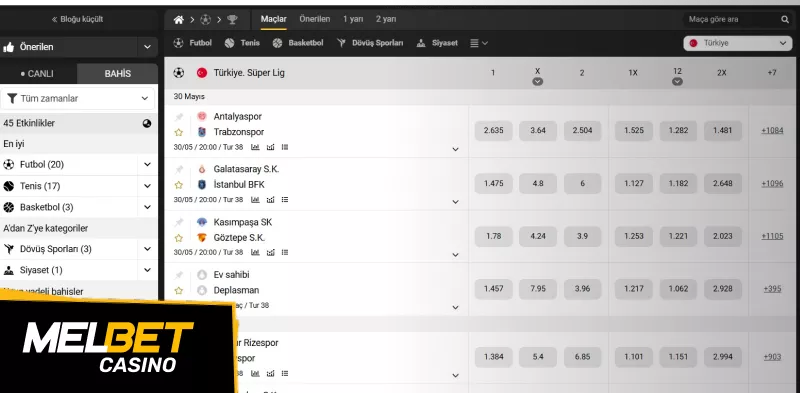Toggle the X column header dropdown

tap(537, 82)
